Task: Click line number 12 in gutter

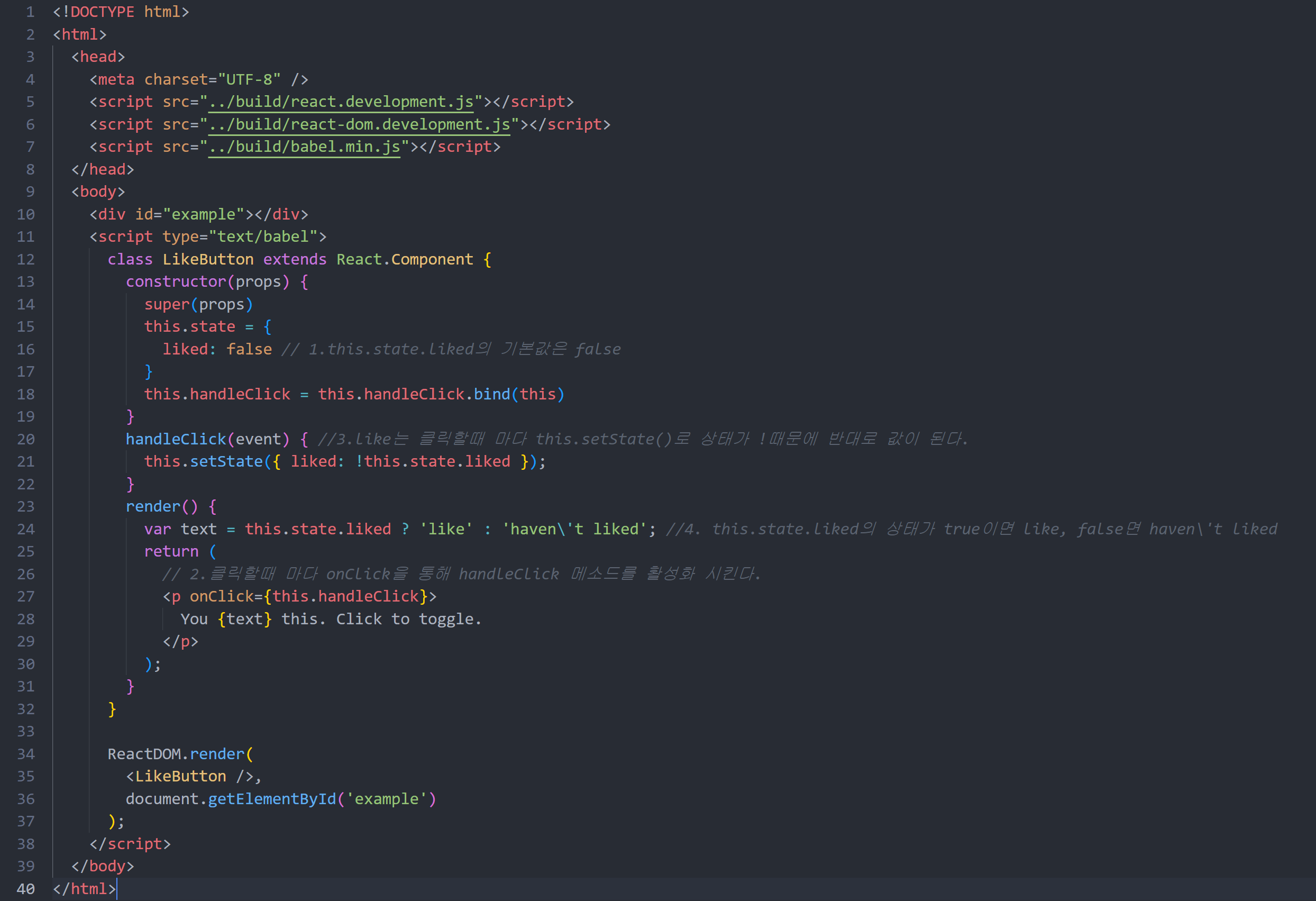Action: 25,260
